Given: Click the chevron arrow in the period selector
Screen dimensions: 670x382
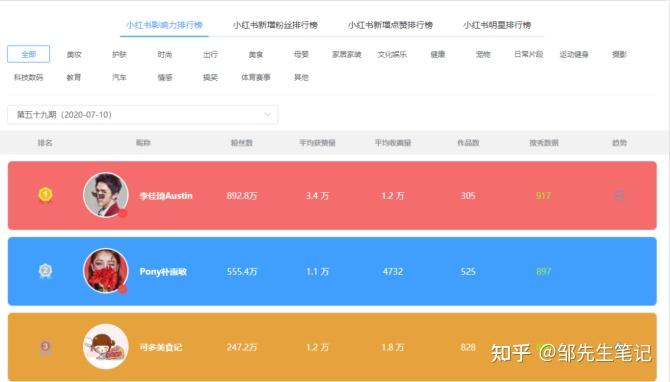Looking at the screenshot, I should pos(267,115).
